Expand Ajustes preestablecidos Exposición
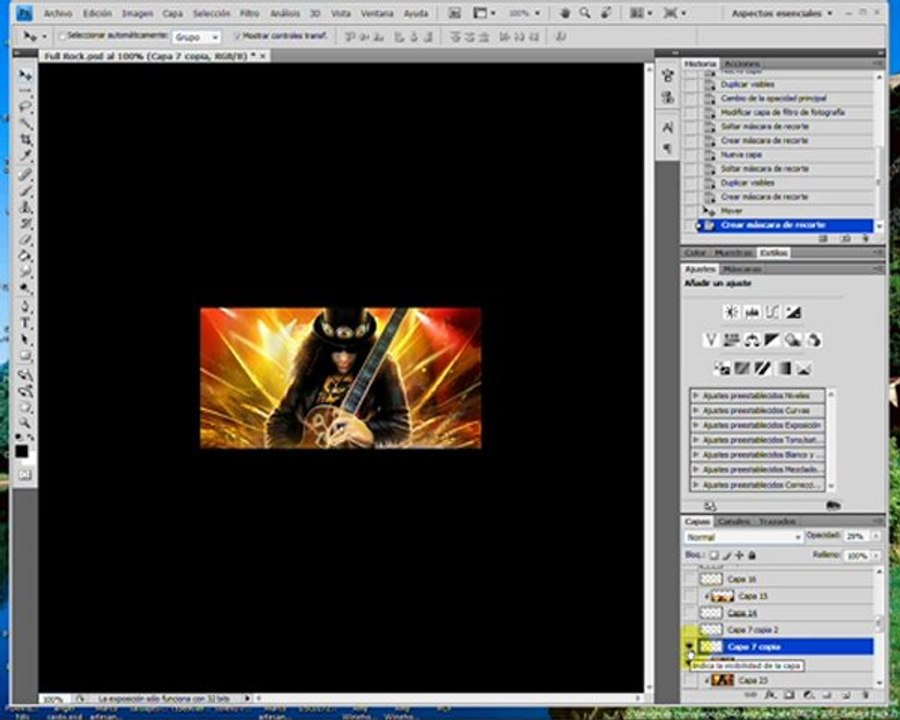 point(696,425)
